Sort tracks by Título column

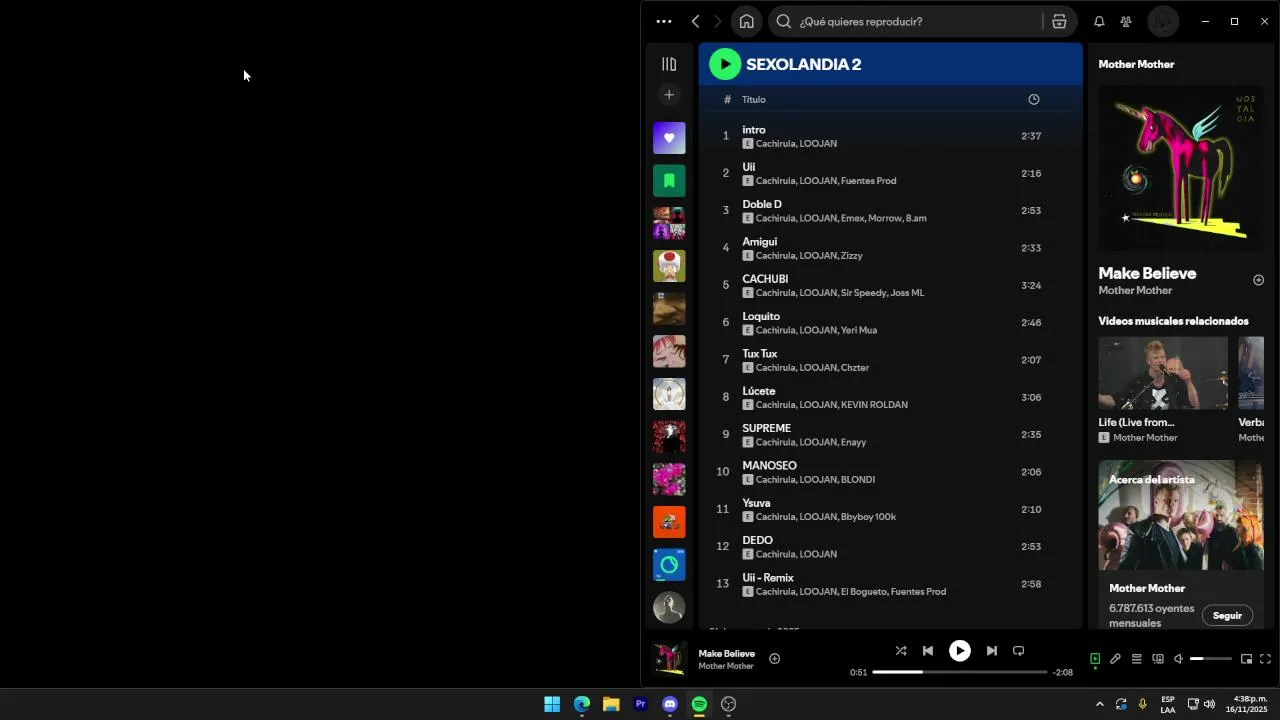pos(754,99)
